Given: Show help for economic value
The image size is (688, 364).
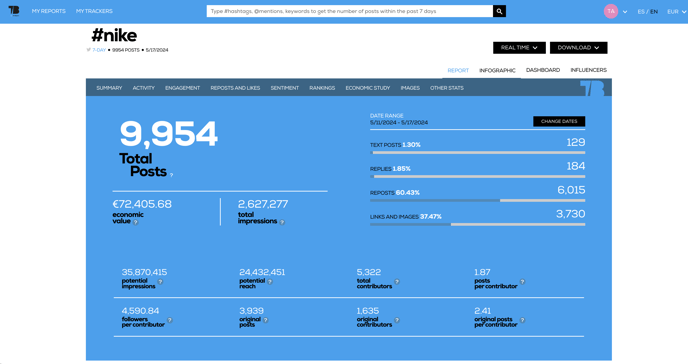Looking at the screenshot, I should (x=136, y=222).
